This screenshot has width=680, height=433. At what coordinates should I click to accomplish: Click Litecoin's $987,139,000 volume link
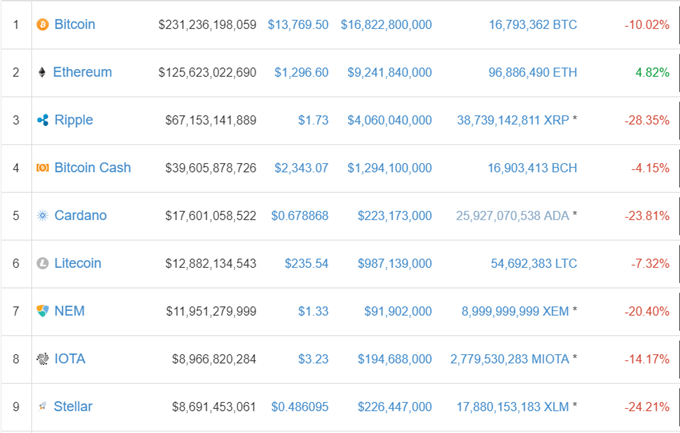pyautogui.click(x=389, y=264)
